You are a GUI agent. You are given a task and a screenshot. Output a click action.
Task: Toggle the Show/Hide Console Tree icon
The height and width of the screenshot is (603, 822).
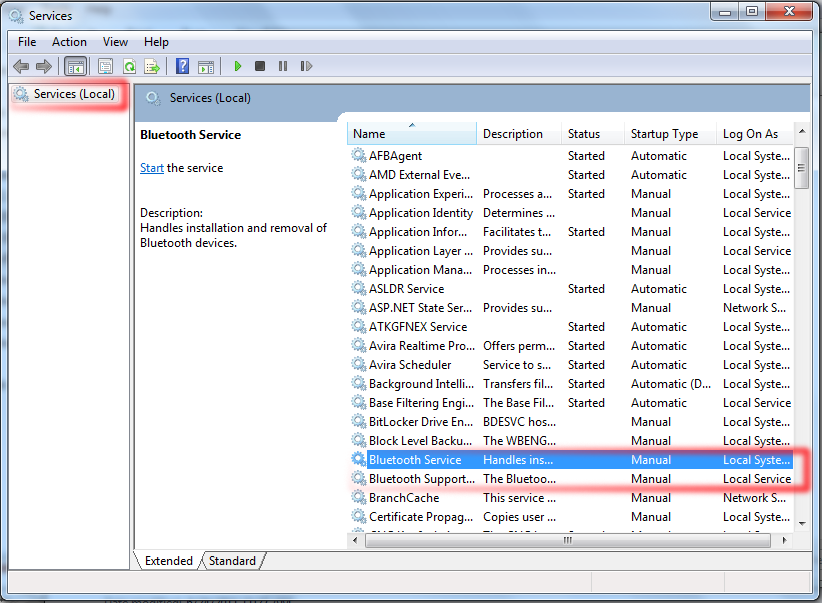click(x=75, y=67)
